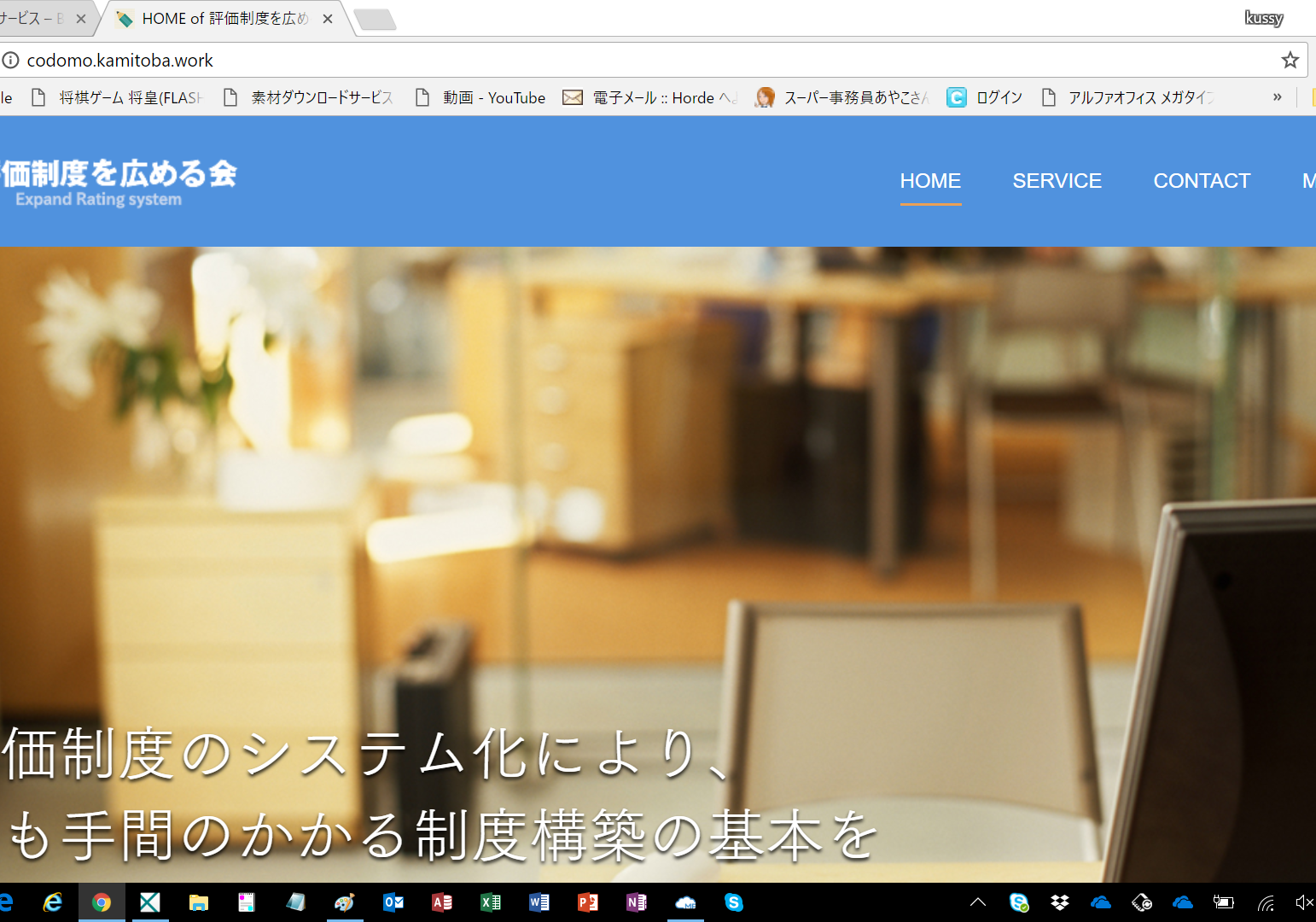Image resolution: width=1316 pixels, height=922 pixels.
Task: Bookmark this page with the star icon
Action: pos(1290,60)
